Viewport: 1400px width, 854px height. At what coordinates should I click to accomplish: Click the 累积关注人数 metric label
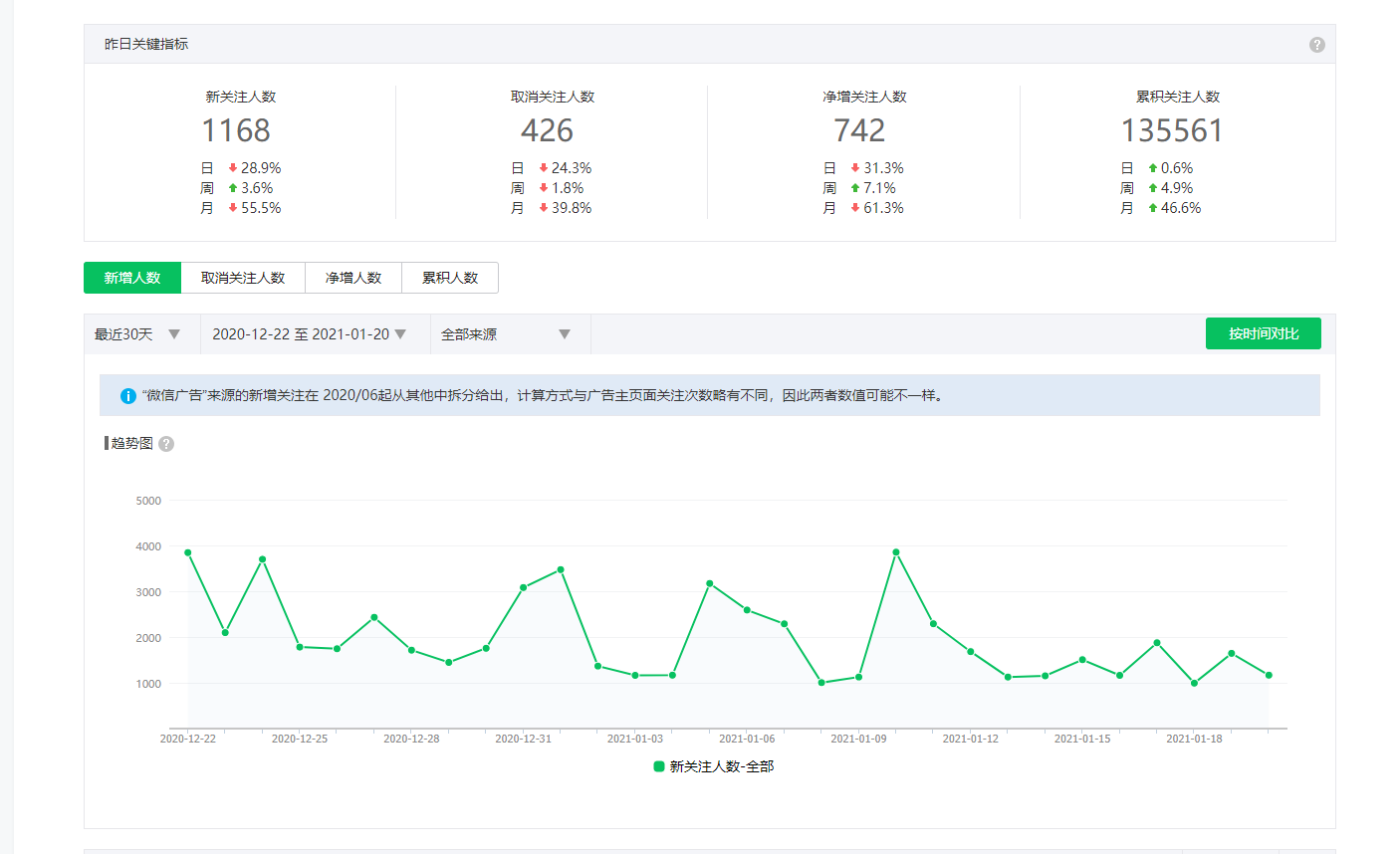1178,97
